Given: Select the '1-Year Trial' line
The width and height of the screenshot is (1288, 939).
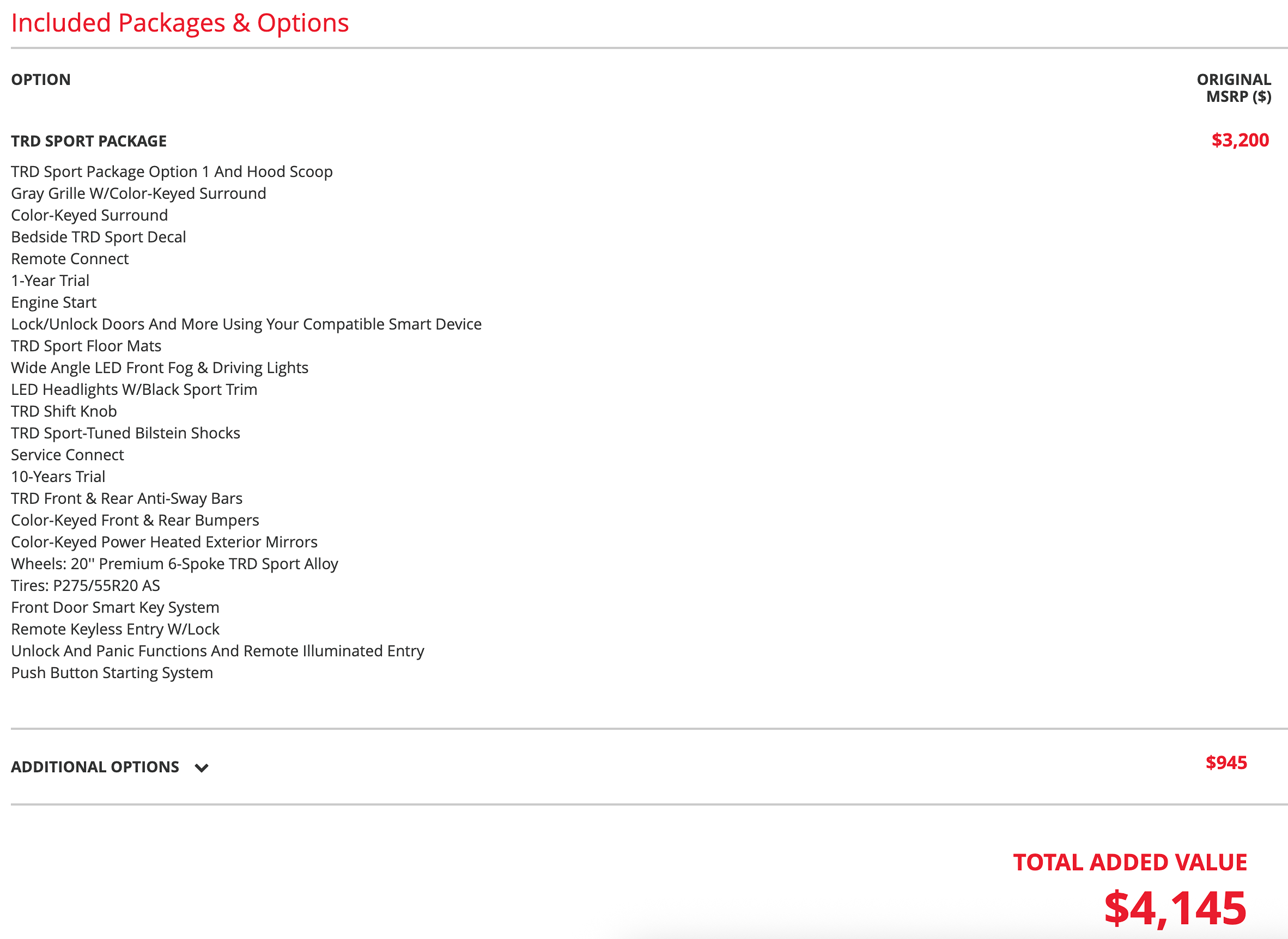Looking at the screenshot, I should click(x=50, y=281).
